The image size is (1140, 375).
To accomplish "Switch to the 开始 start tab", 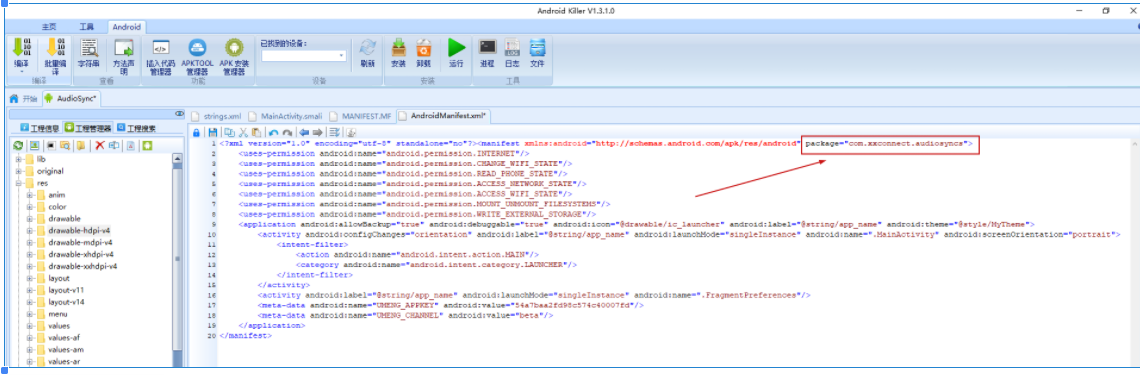I will [23, 98].
